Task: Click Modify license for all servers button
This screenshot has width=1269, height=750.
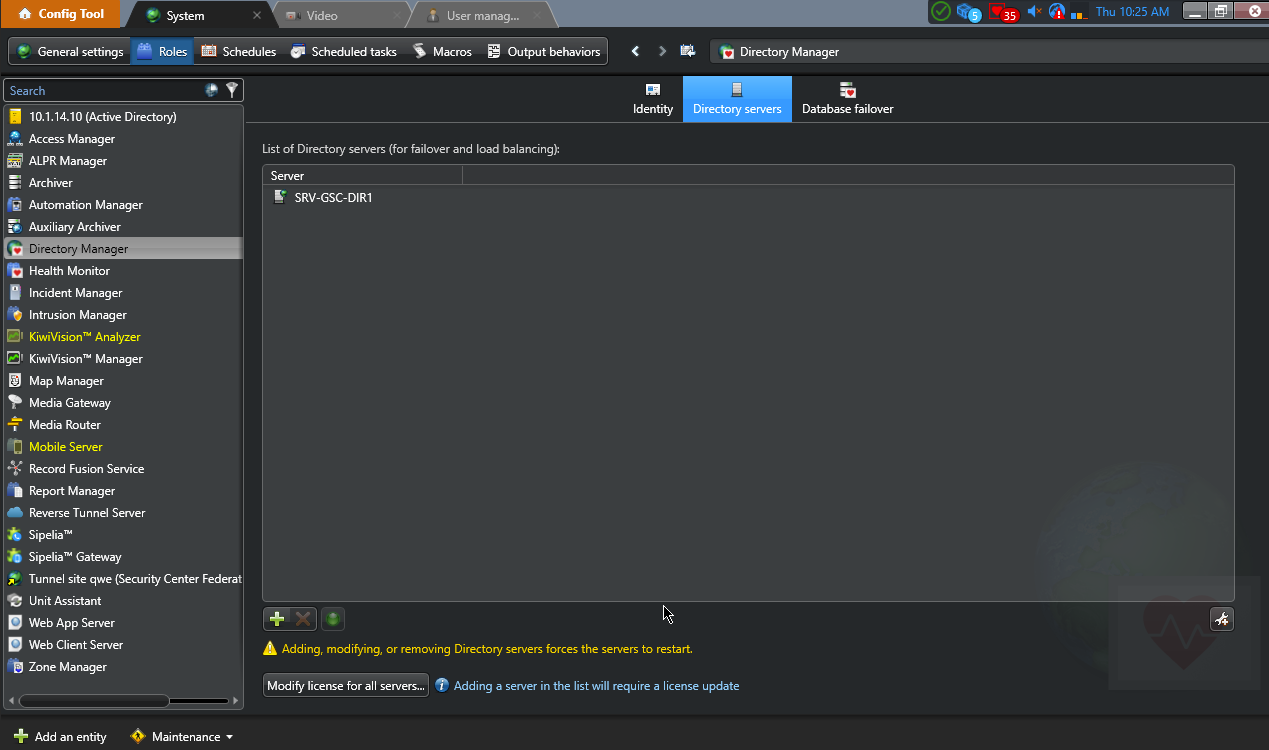Action: (346, 686)
